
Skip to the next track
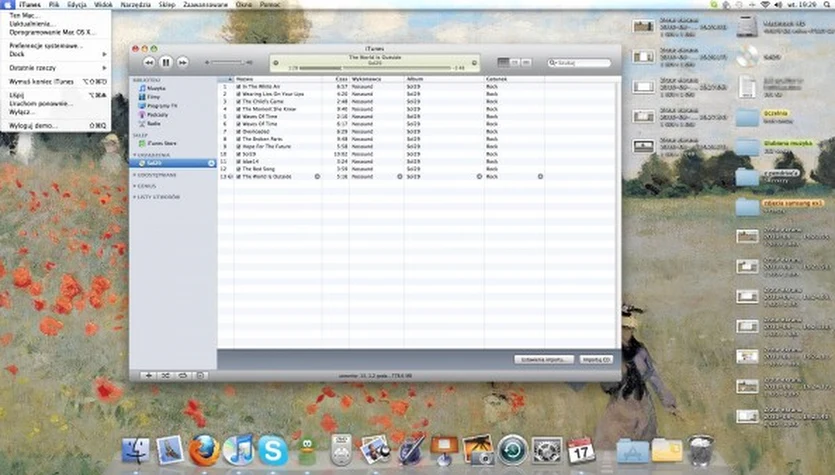tap(183, 62)
